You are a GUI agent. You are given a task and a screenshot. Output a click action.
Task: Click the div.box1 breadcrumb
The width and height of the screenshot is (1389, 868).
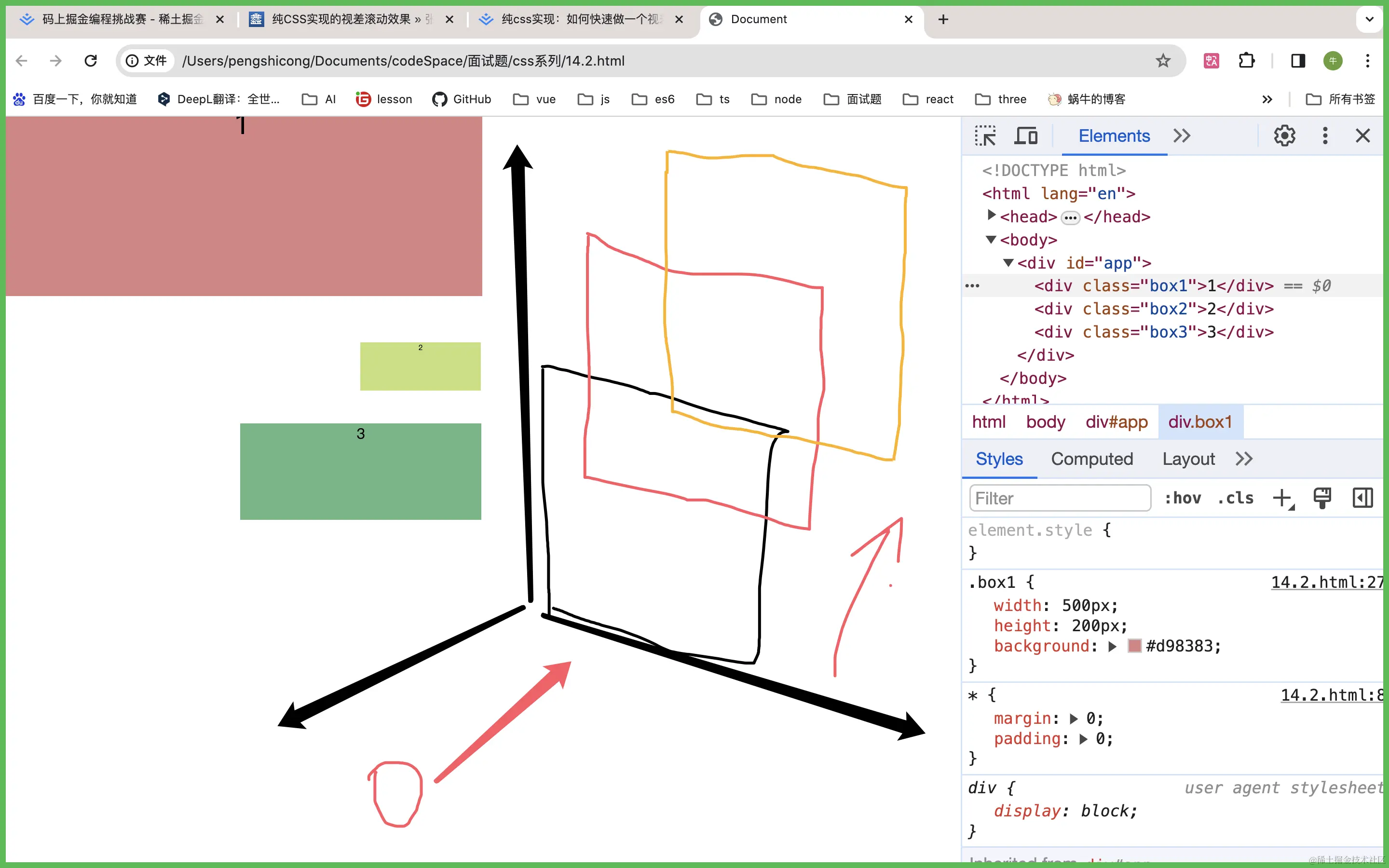click(x=1200, y=422)
